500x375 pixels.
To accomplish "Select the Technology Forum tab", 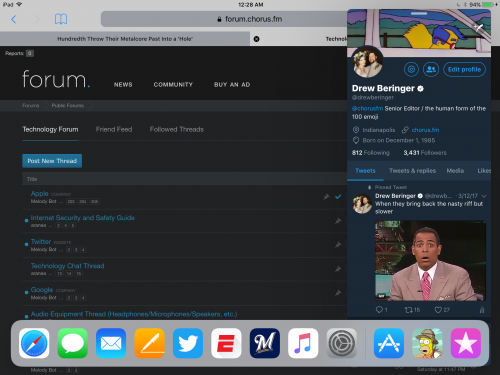I will tap(50, 129).
